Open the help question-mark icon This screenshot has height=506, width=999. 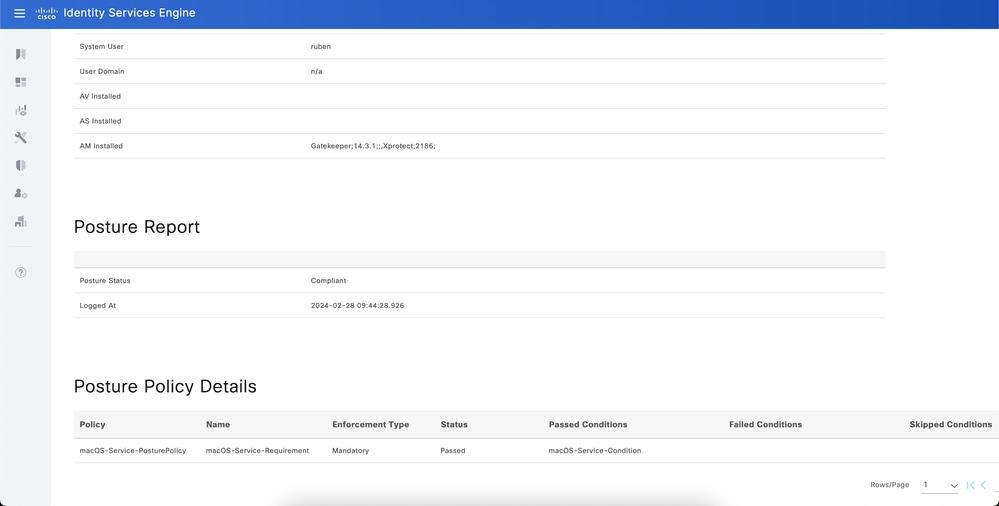20,273
